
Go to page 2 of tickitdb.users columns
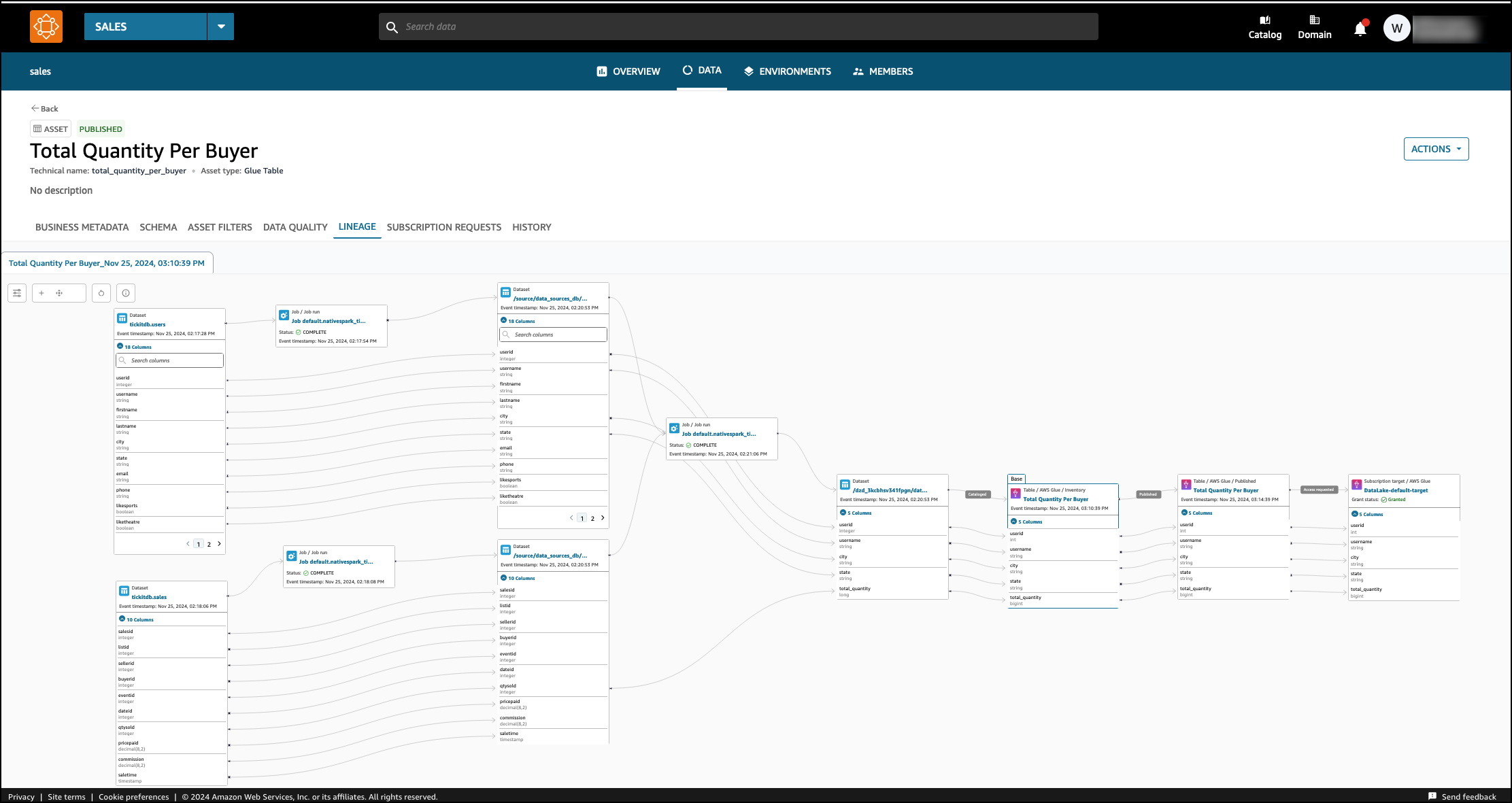coord(209,544)
